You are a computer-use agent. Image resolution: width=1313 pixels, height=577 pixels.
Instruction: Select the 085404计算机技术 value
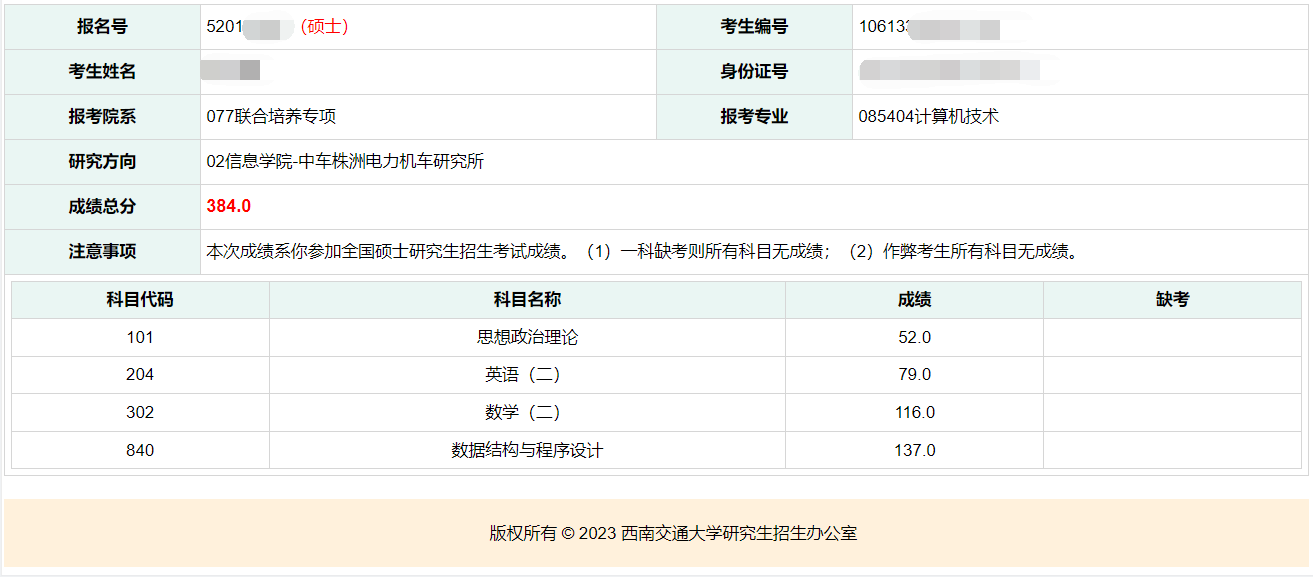click(928, 117)
